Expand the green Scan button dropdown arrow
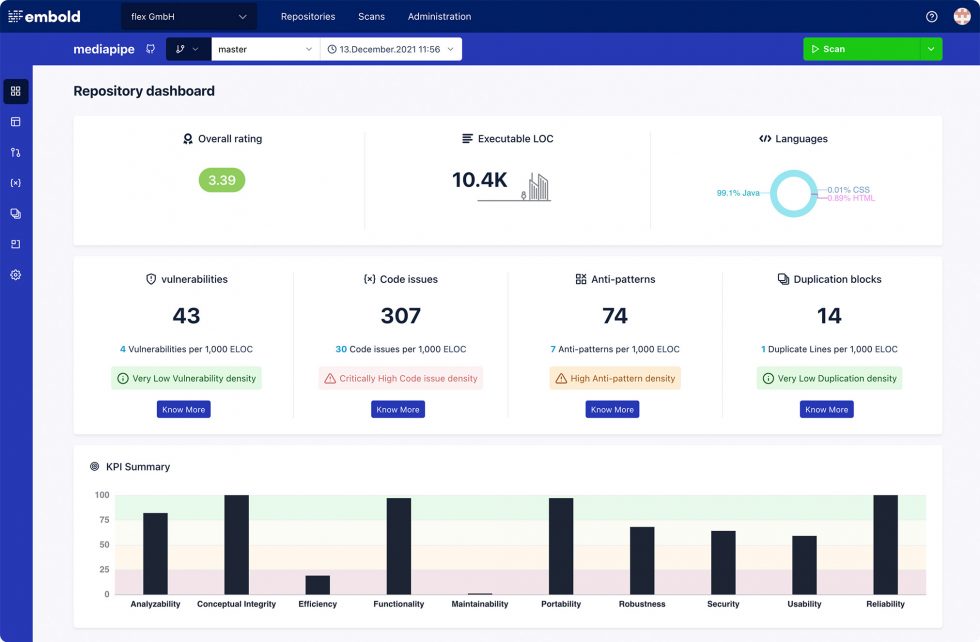980x642 pixels. [x=933, y=48]
